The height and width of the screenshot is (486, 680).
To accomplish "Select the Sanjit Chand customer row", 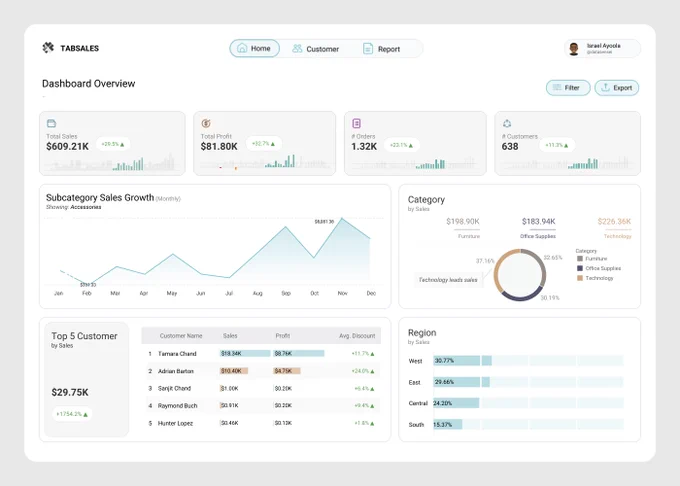I will [x=261, y=388].
